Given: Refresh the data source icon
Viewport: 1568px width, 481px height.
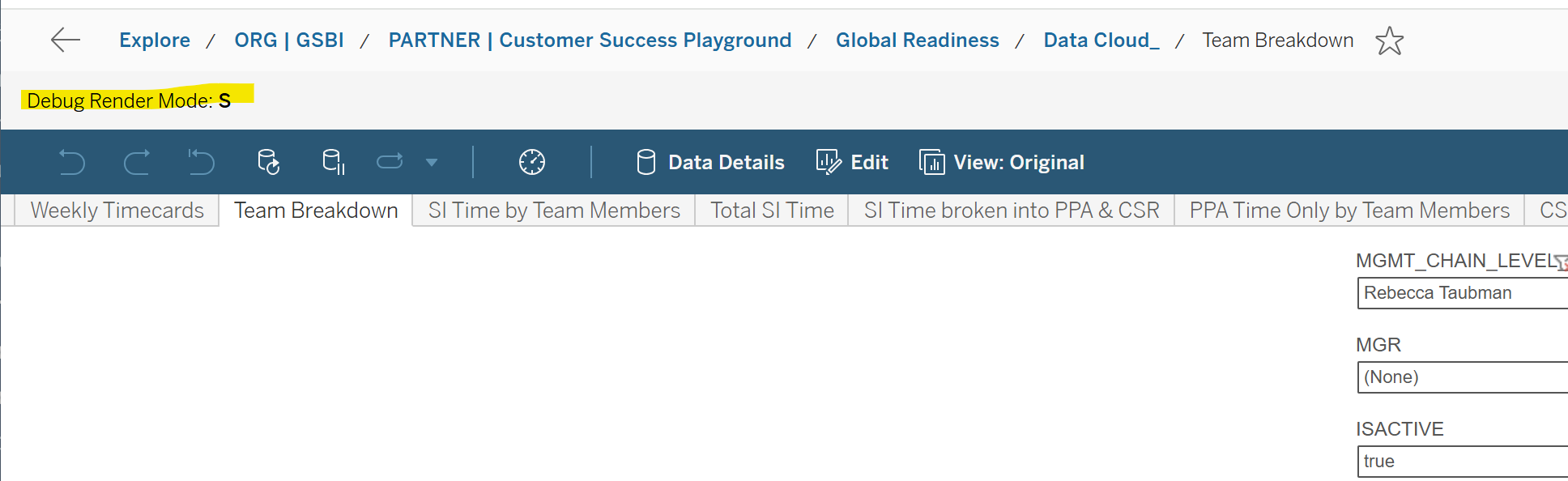Looking at the screenshot, I should 268,163.
